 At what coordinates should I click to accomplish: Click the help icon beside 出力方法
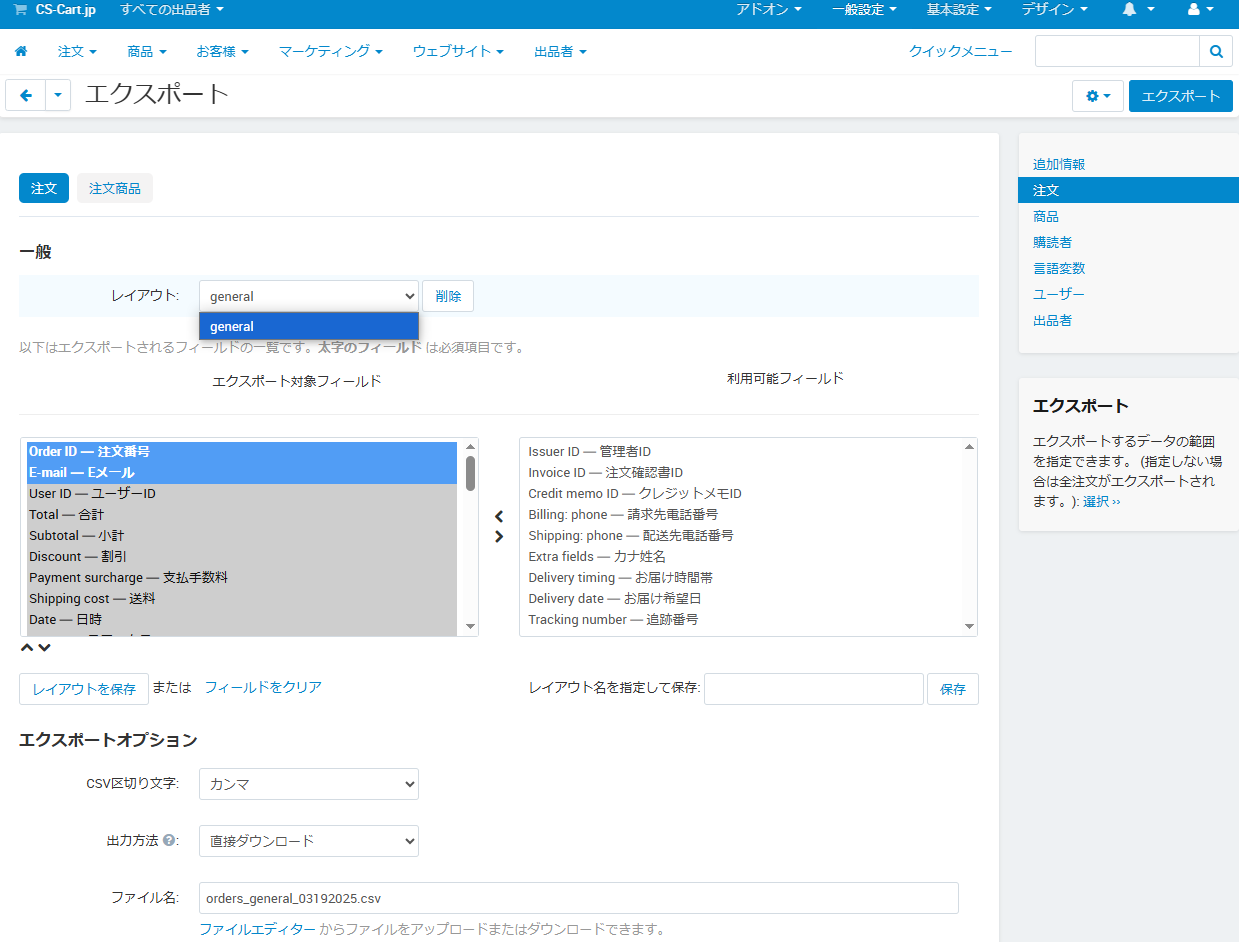tap(169, 841)
